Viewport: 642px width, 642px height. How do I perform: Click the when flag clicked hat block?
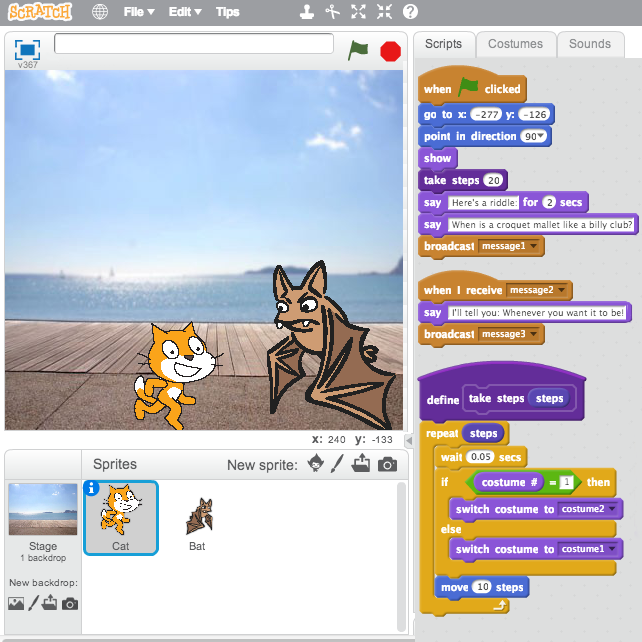pyautogui.click(x=472, y=87)
